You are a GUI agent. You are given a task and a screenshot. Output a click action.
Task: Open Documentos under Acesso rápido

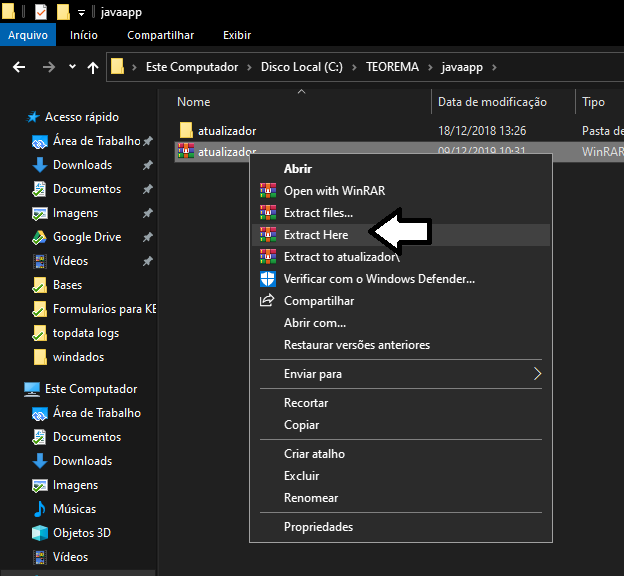point(87,189)
